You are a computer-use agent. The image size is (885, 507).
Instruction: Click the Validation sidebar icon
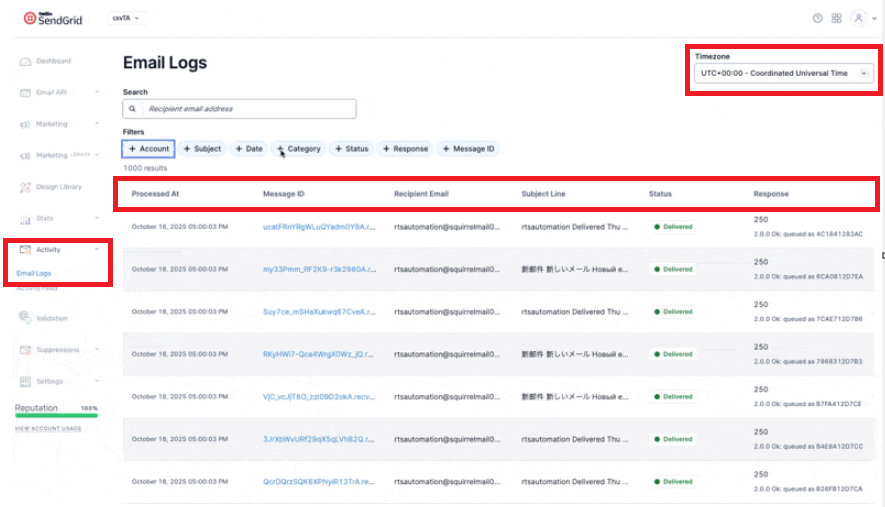click(27, 318)
